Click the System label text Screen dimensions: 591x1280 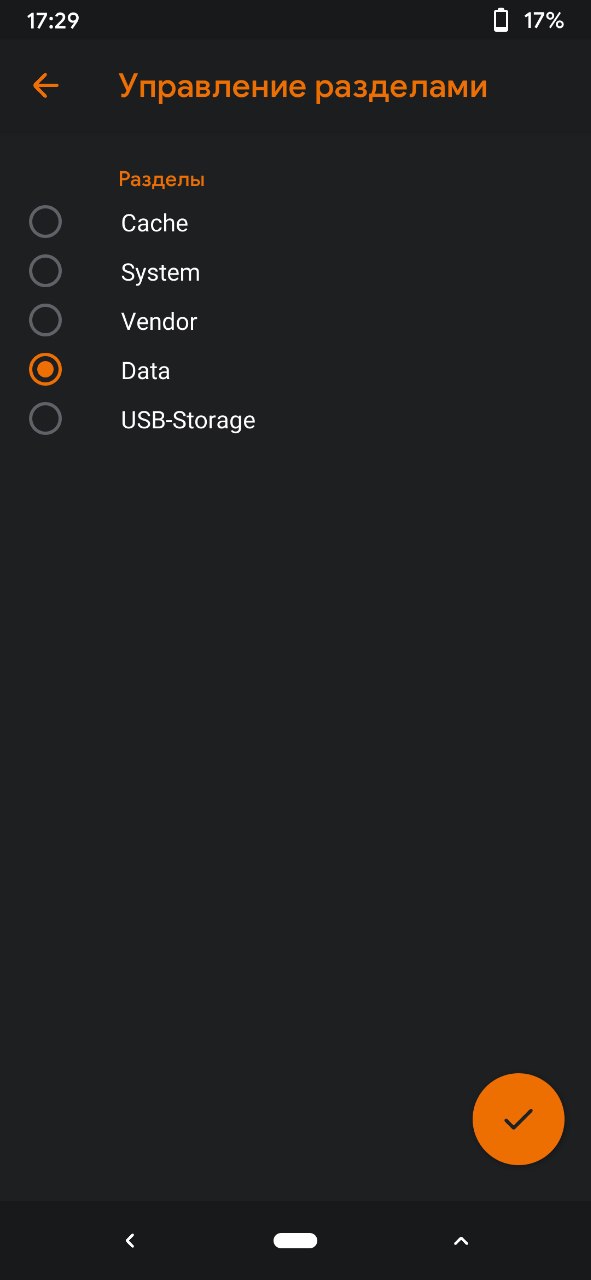[x=160, y=273]
